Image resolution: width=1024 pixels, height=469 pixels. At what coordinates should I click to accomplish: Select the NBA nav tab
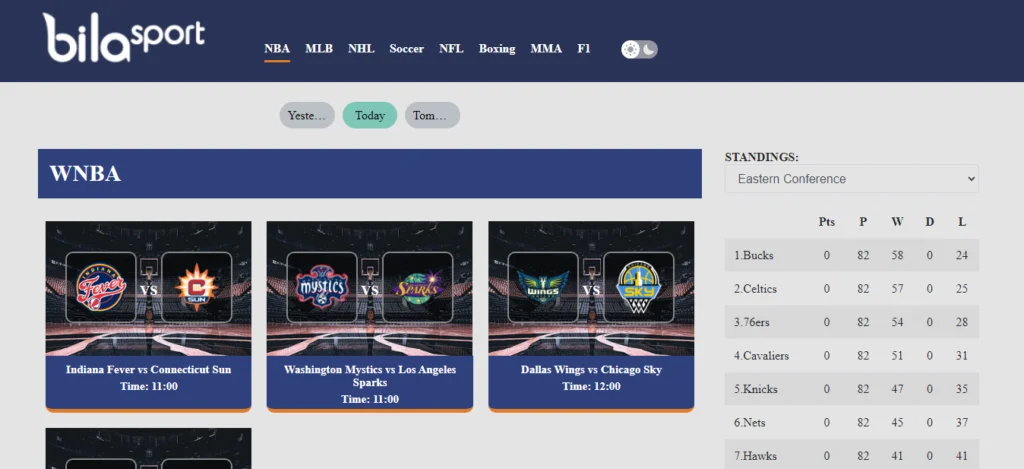coord(277,49)
